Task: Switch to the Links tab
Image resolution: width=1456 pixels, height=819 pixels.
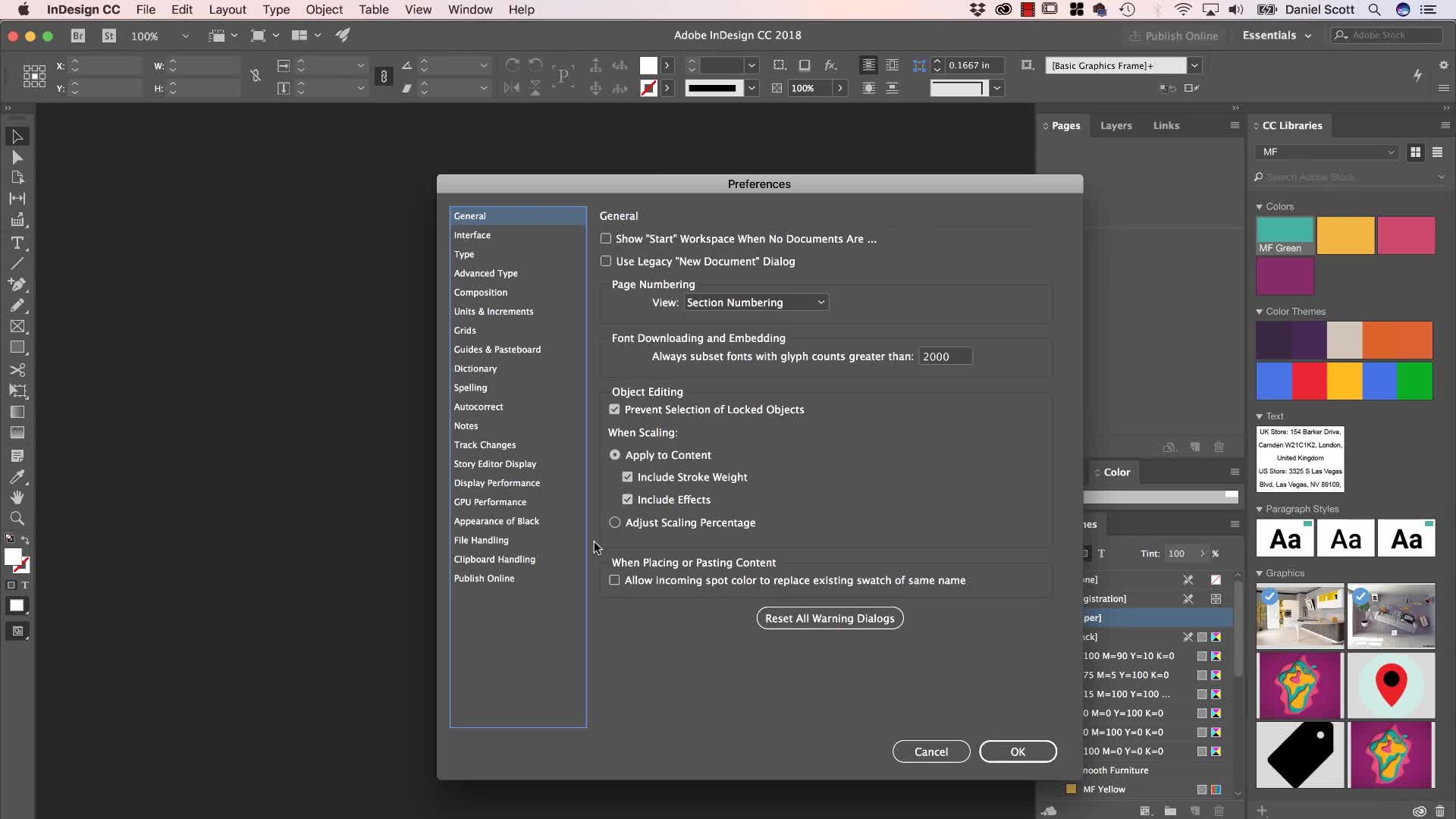Action: click(1166, 126)
